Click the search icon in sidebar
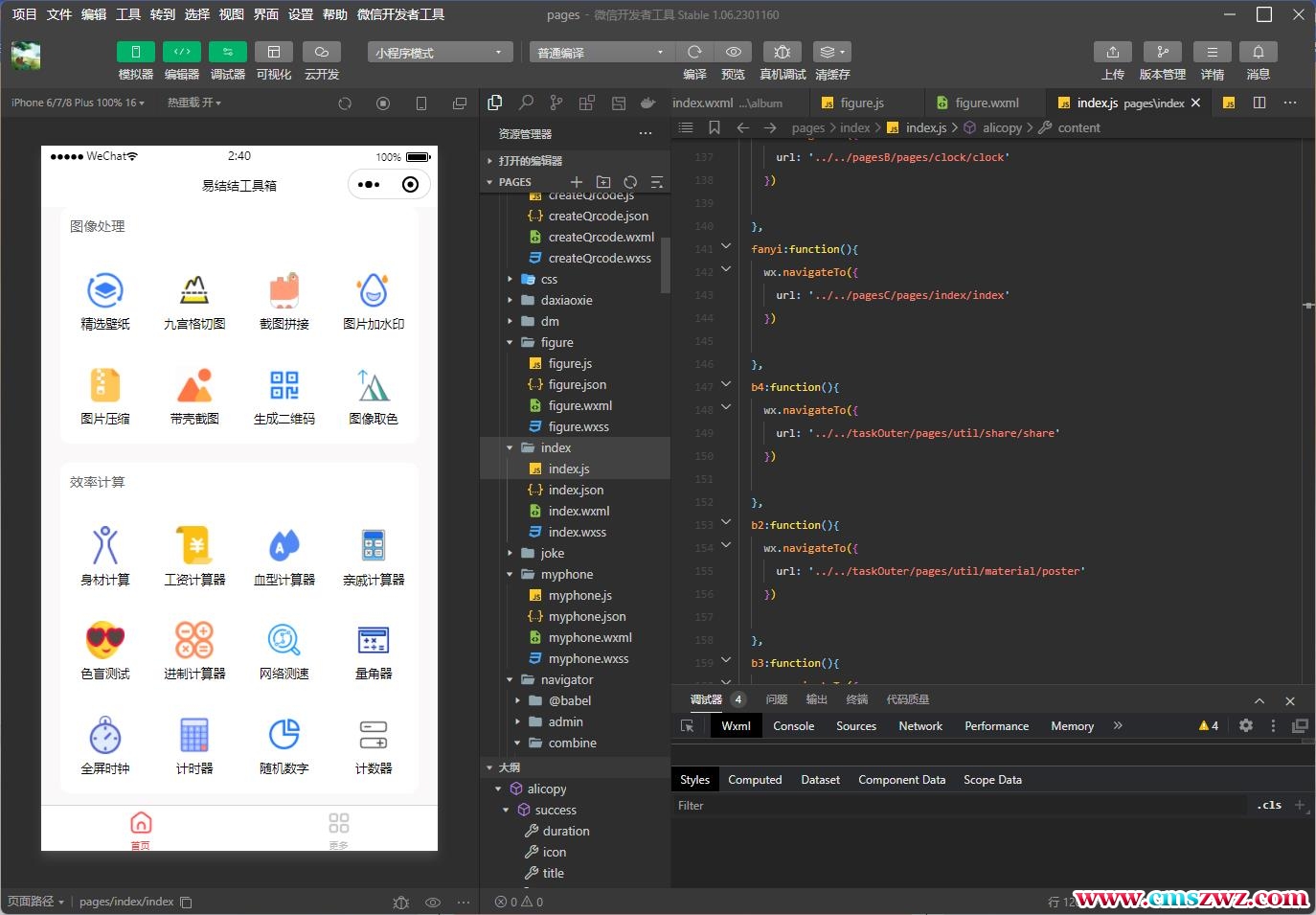The width and height of the screenshot is (1316, 915). coord(526,103)
